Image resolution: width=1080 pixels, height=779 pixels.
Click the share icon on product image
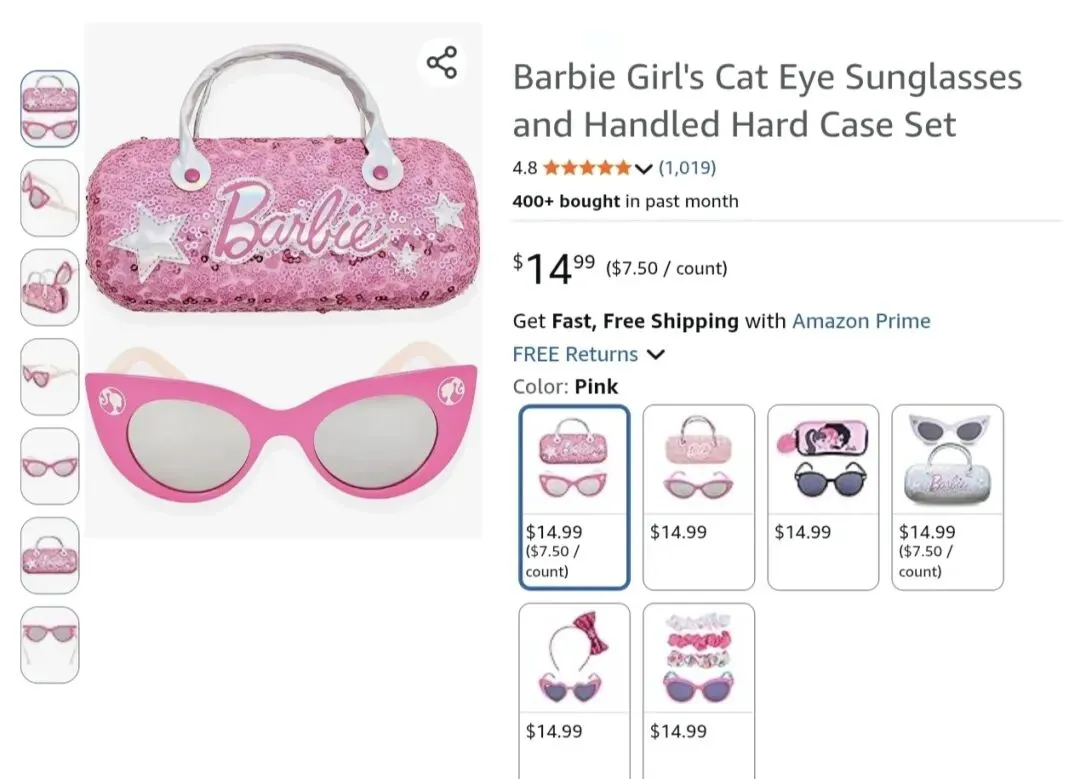click(442, 62)
